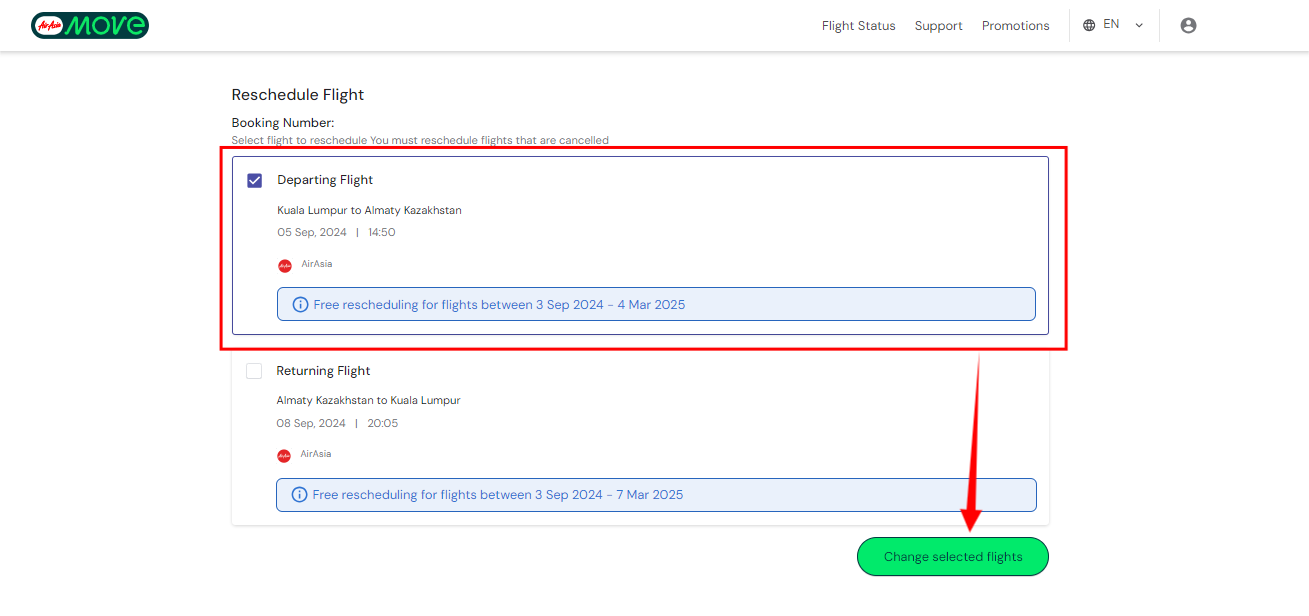Select the Kuala Lumpur to Almaty route text
Viewport: 1309px width, 616px height.
tap(369, 211)
